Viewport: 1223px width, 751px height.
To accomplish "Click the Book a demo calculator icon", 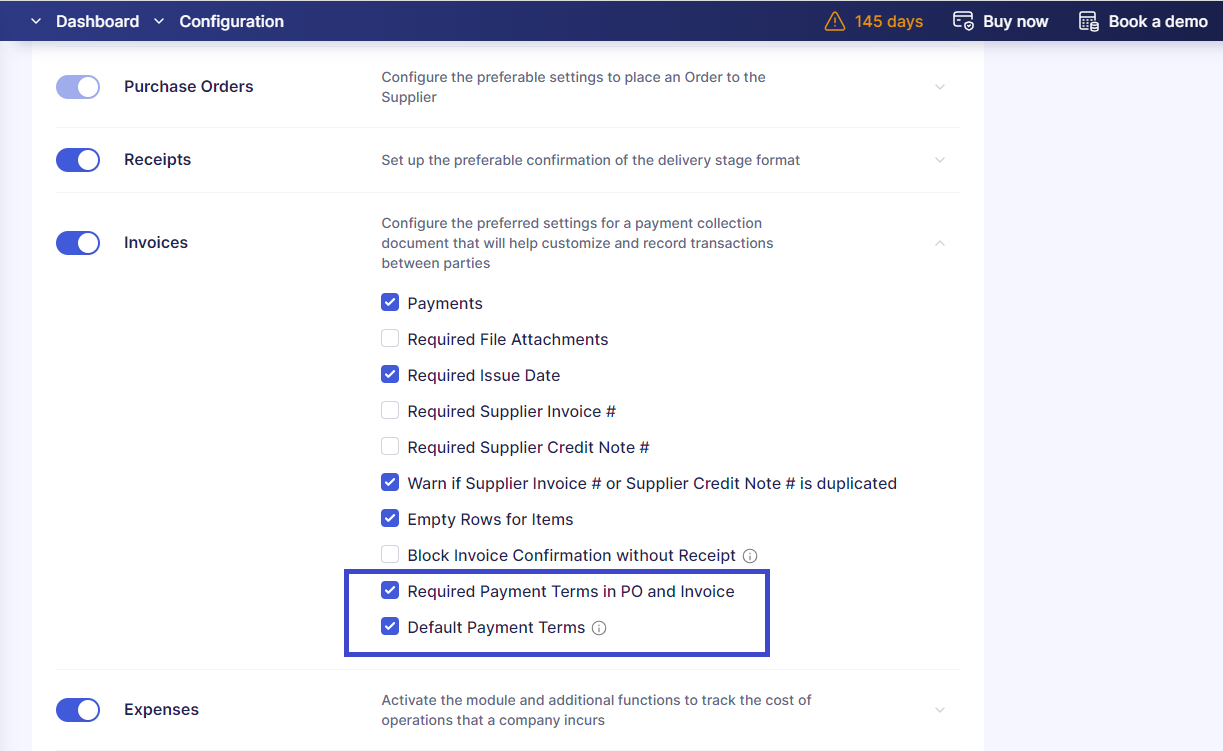I will click(1087, 20).
